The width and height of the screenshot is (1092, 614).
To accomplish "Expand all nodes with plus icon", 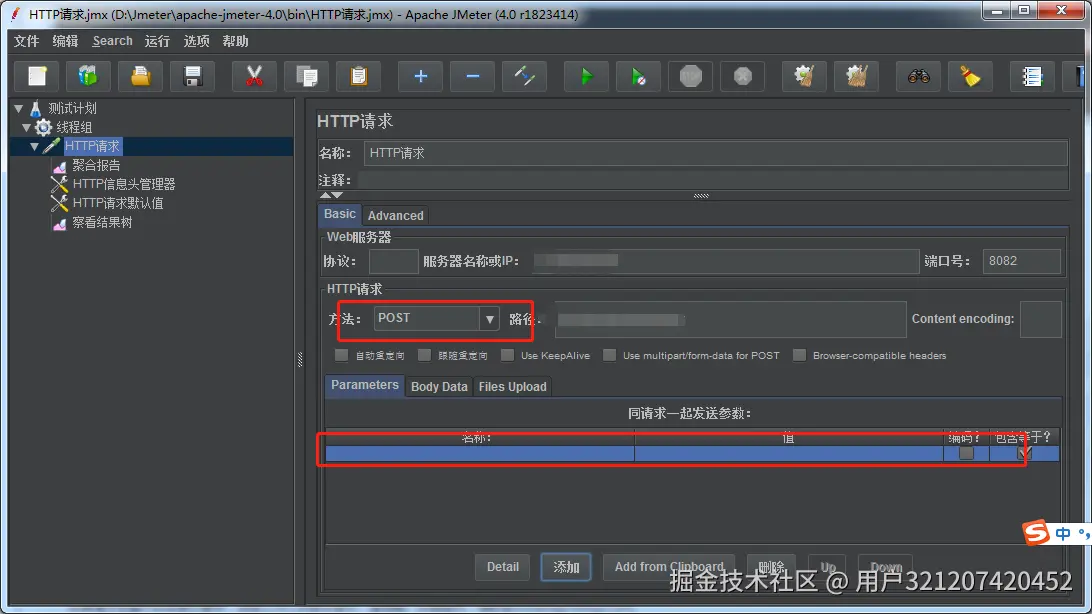I will point(420,76).
